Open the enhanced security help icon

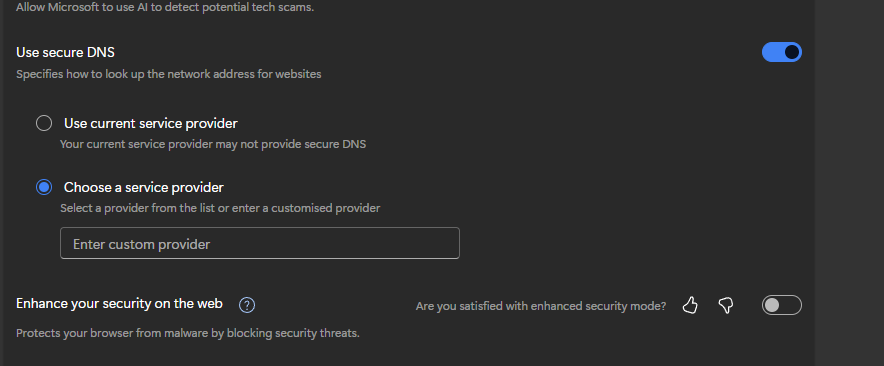(x=247, y=305)
